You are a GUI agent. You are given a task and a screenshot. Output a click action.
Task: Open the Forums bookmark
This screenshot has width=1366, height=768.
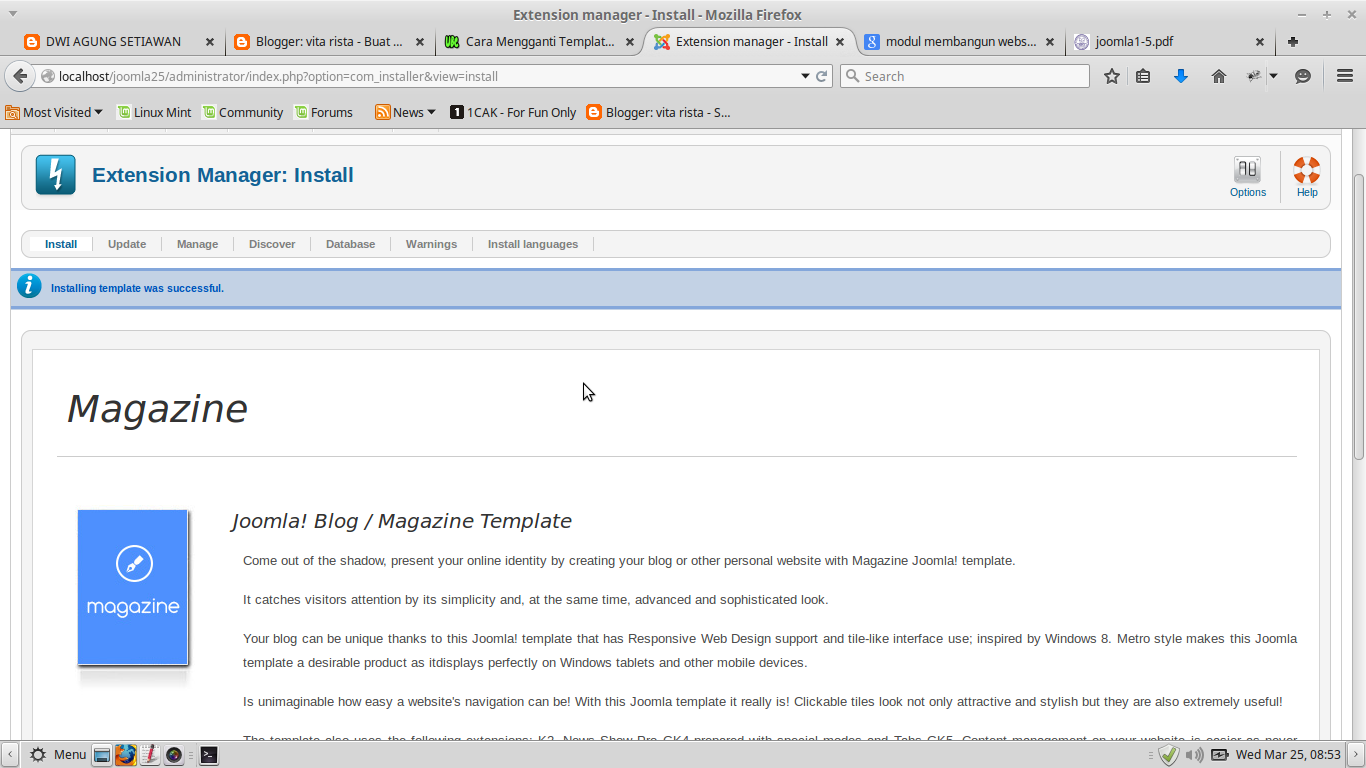click(323, 112)
